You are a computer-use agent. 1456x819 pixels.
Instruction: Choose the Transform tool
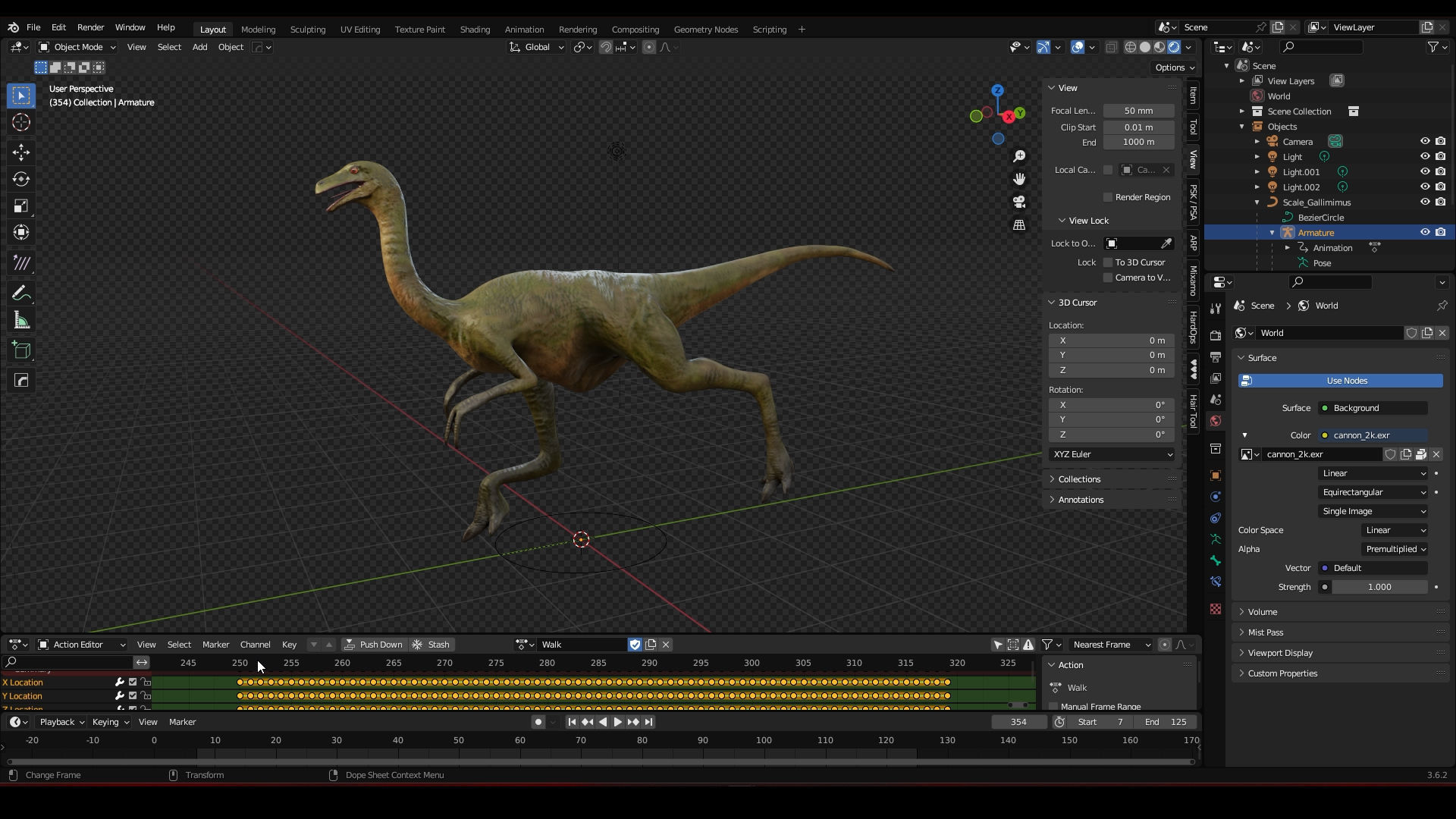[21, 233]
